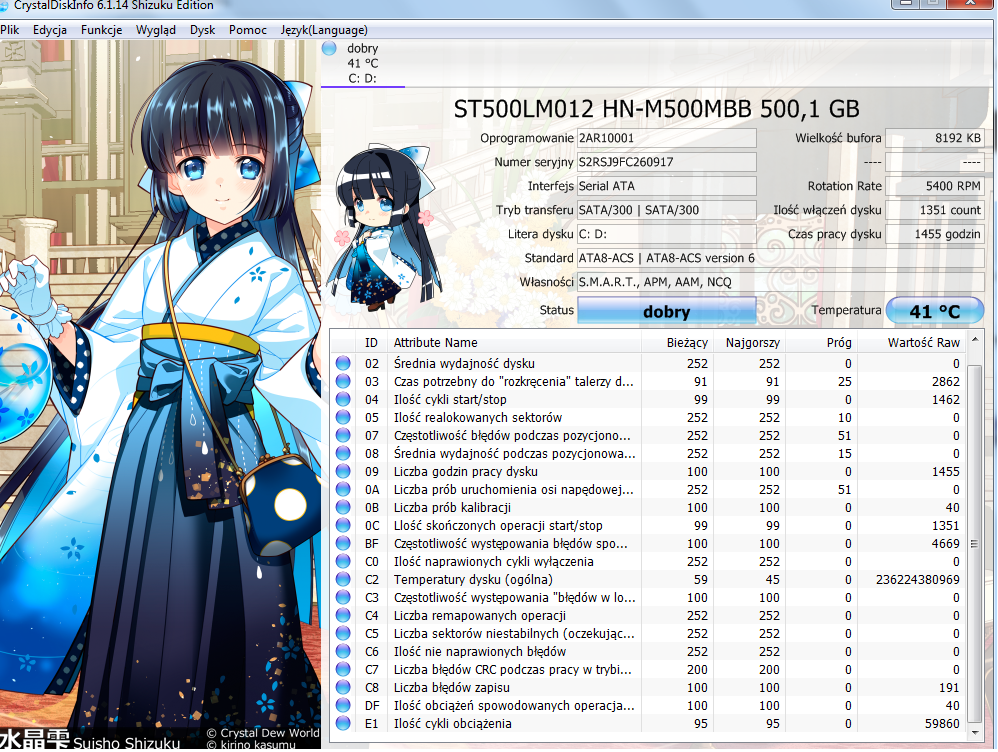The image size is (998, 752).
Task: Sort by Attribute Name column header
Action: [513, 343]
